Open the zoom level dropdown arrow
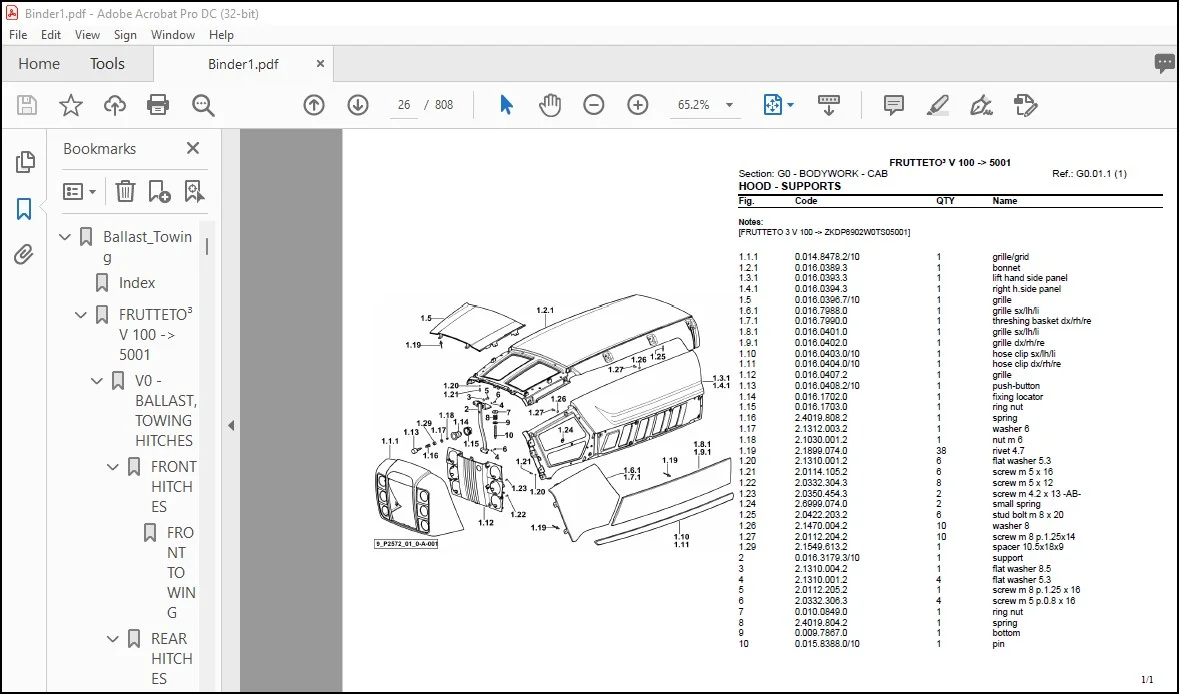This screenshot has width=1179, height=694. tap(729, 105)
